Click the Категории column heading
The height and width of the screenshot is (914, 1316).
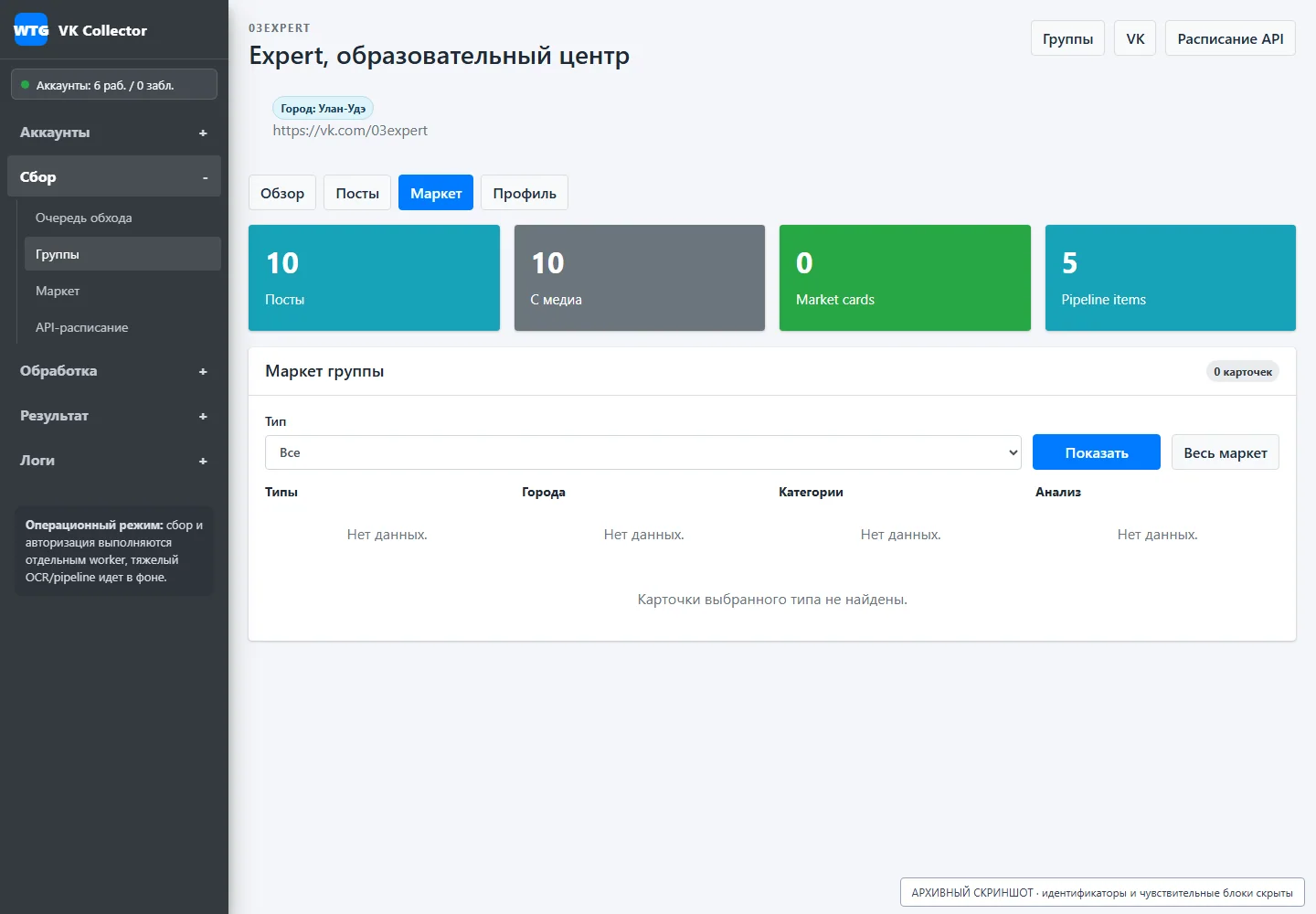pyautogui.click(x=811, y=492)
